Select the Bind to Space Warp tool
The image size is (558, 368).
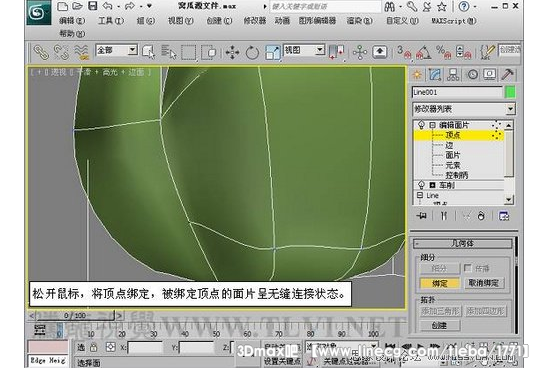tap(81, 52)
